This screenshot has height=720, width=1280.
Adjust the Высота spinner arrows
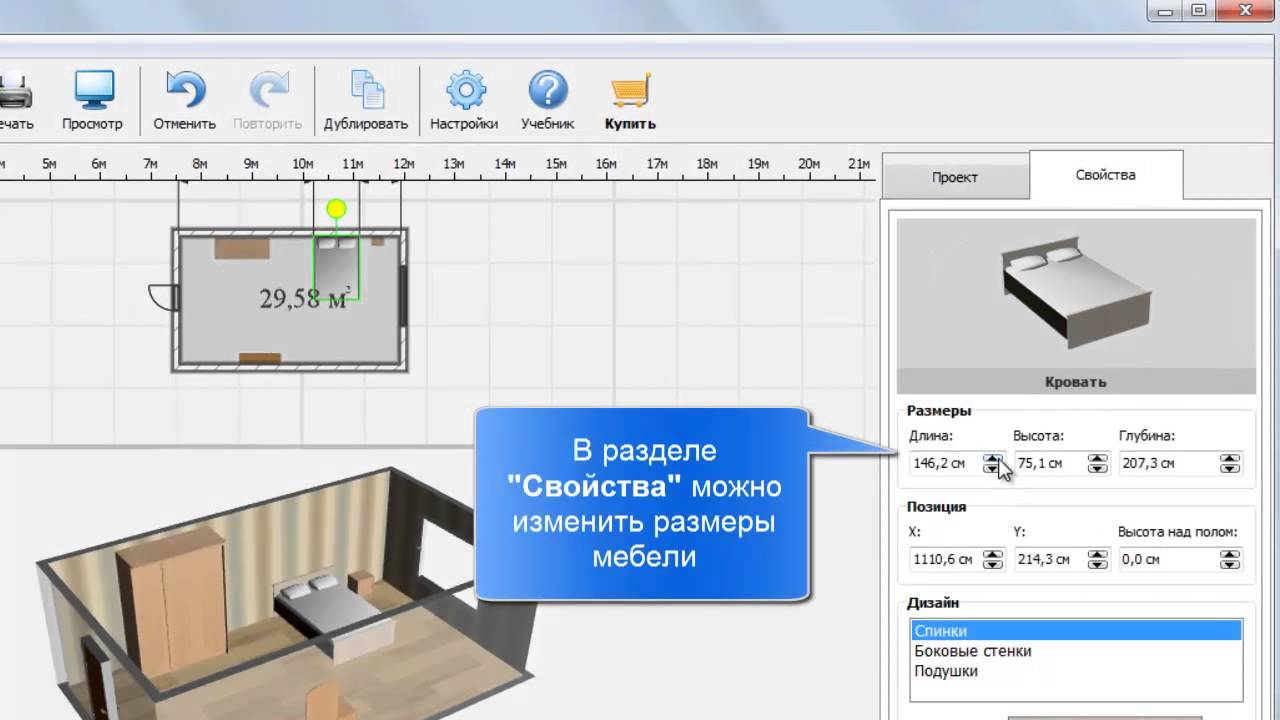[1098, 464]
